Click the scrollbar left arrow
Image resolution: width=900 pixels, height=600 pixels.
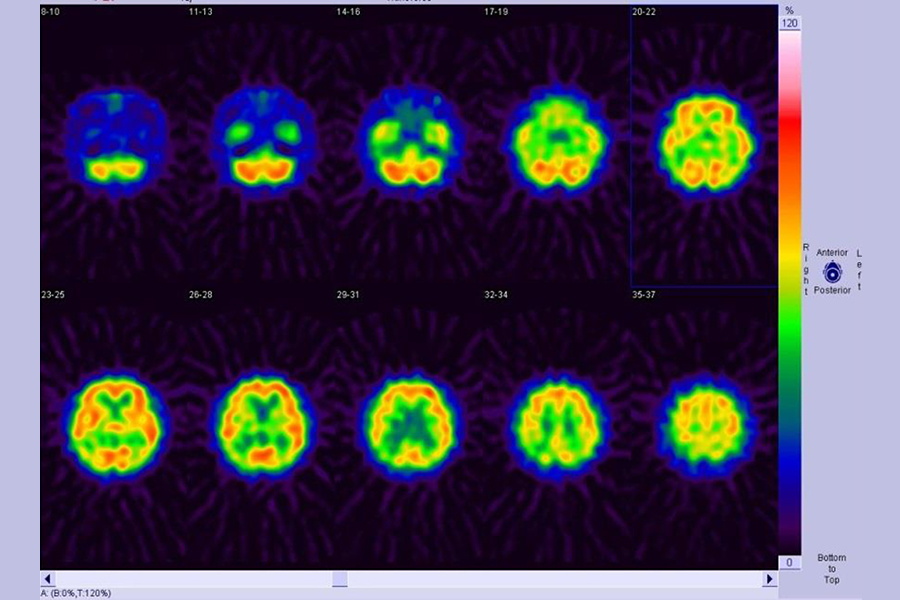coord(47,579)
